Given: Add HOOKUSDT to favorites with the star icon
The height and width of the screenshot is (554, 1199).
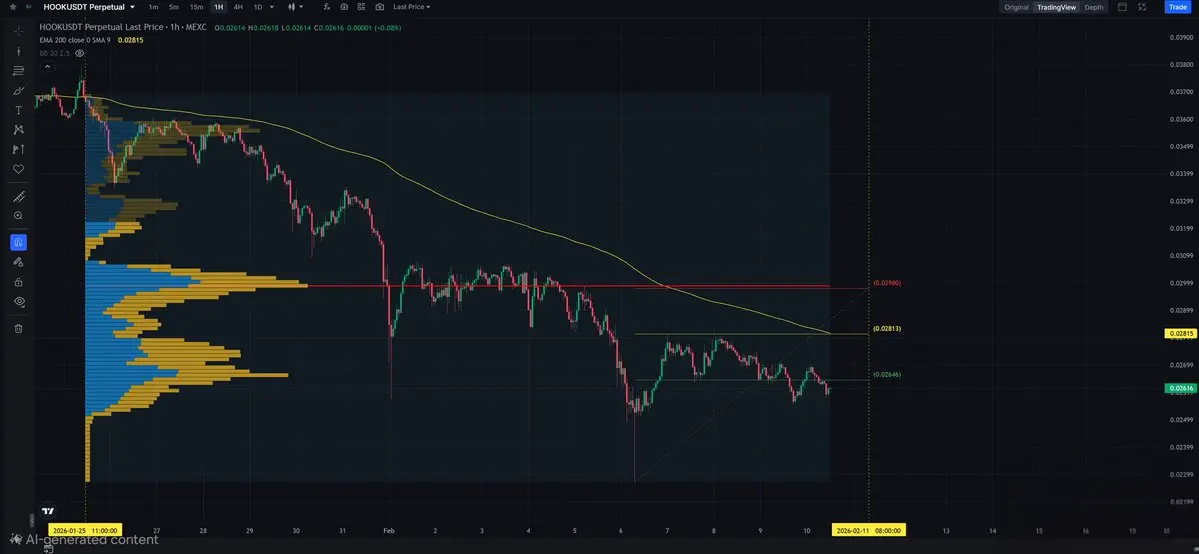Looking at the screenshot, I should (12, 7).
